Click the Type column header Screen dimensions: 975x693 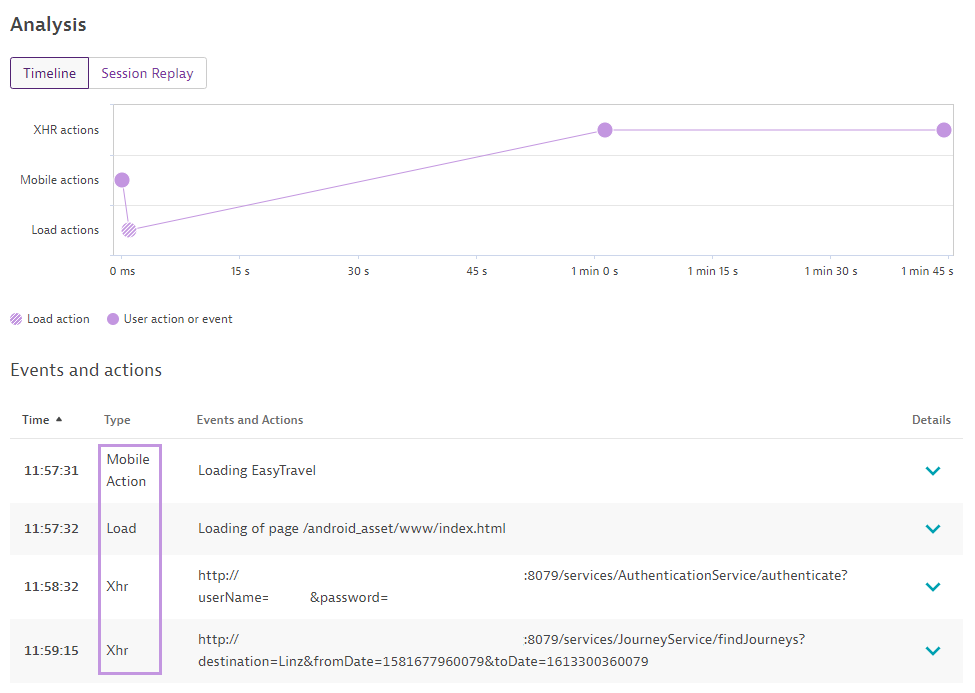click(117, 420)
